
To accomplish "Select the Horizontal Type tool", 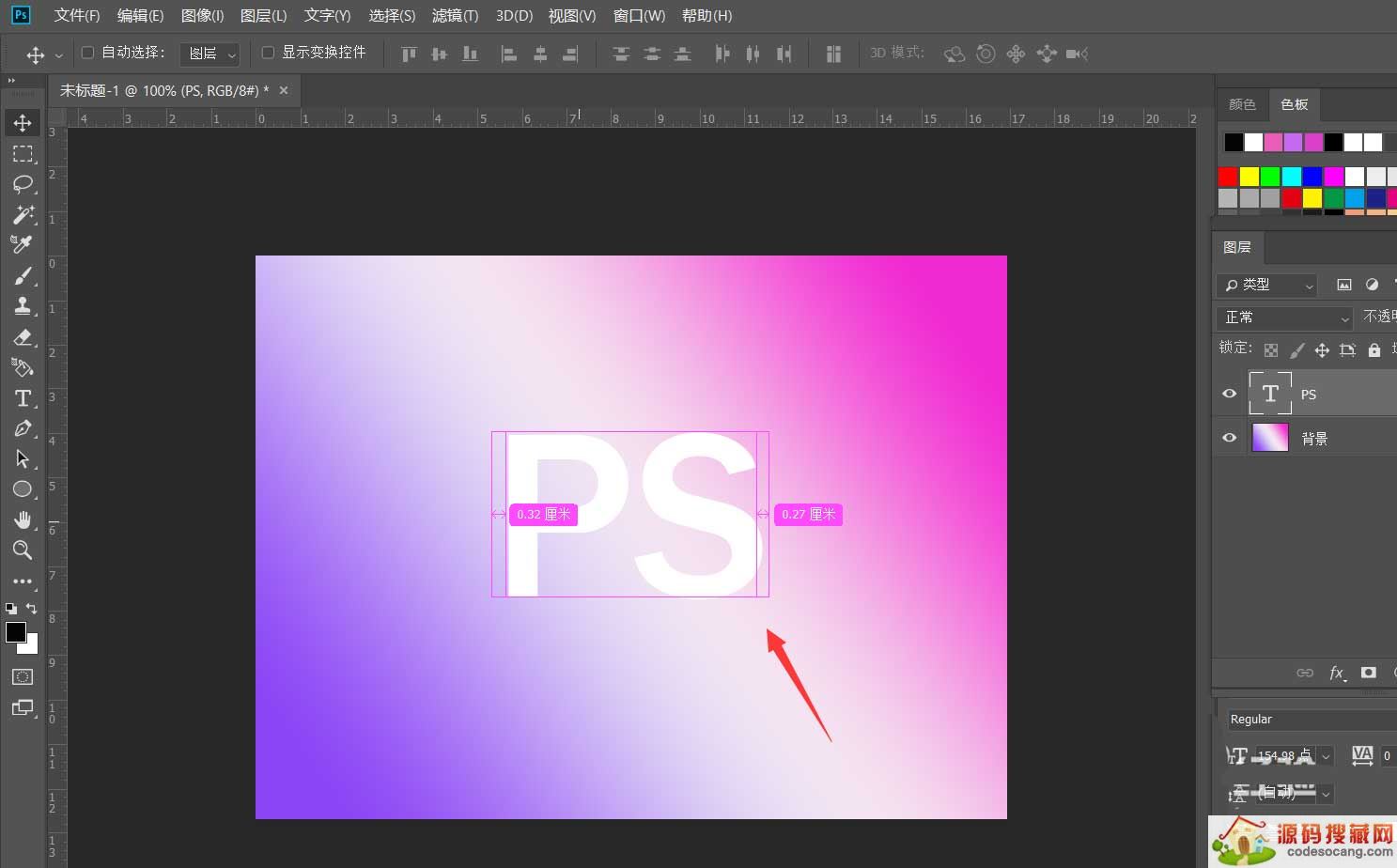I will (x=23, y=398).
